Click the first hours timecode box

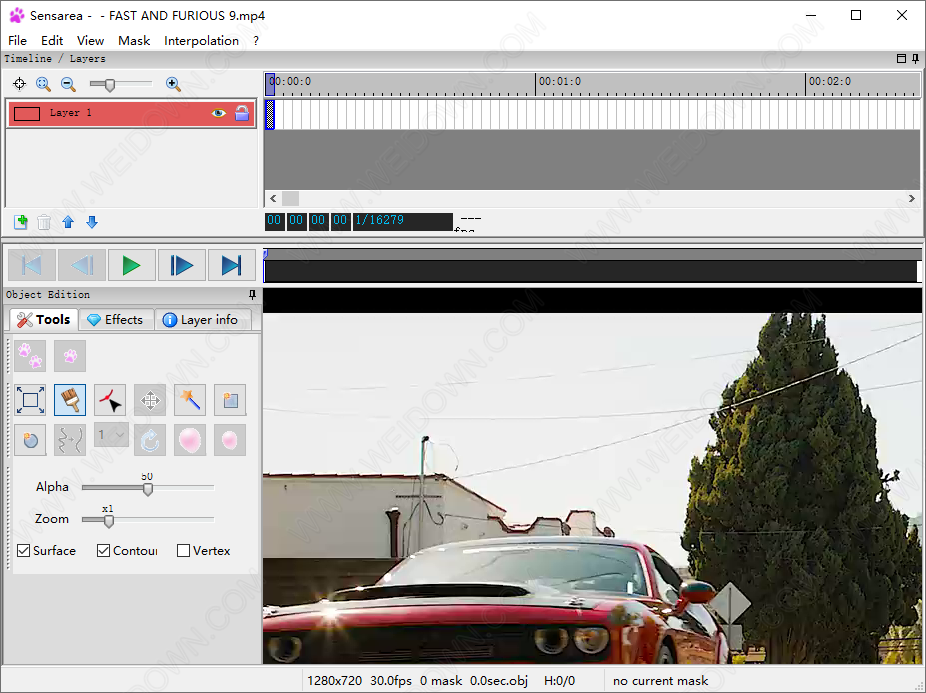274,221
